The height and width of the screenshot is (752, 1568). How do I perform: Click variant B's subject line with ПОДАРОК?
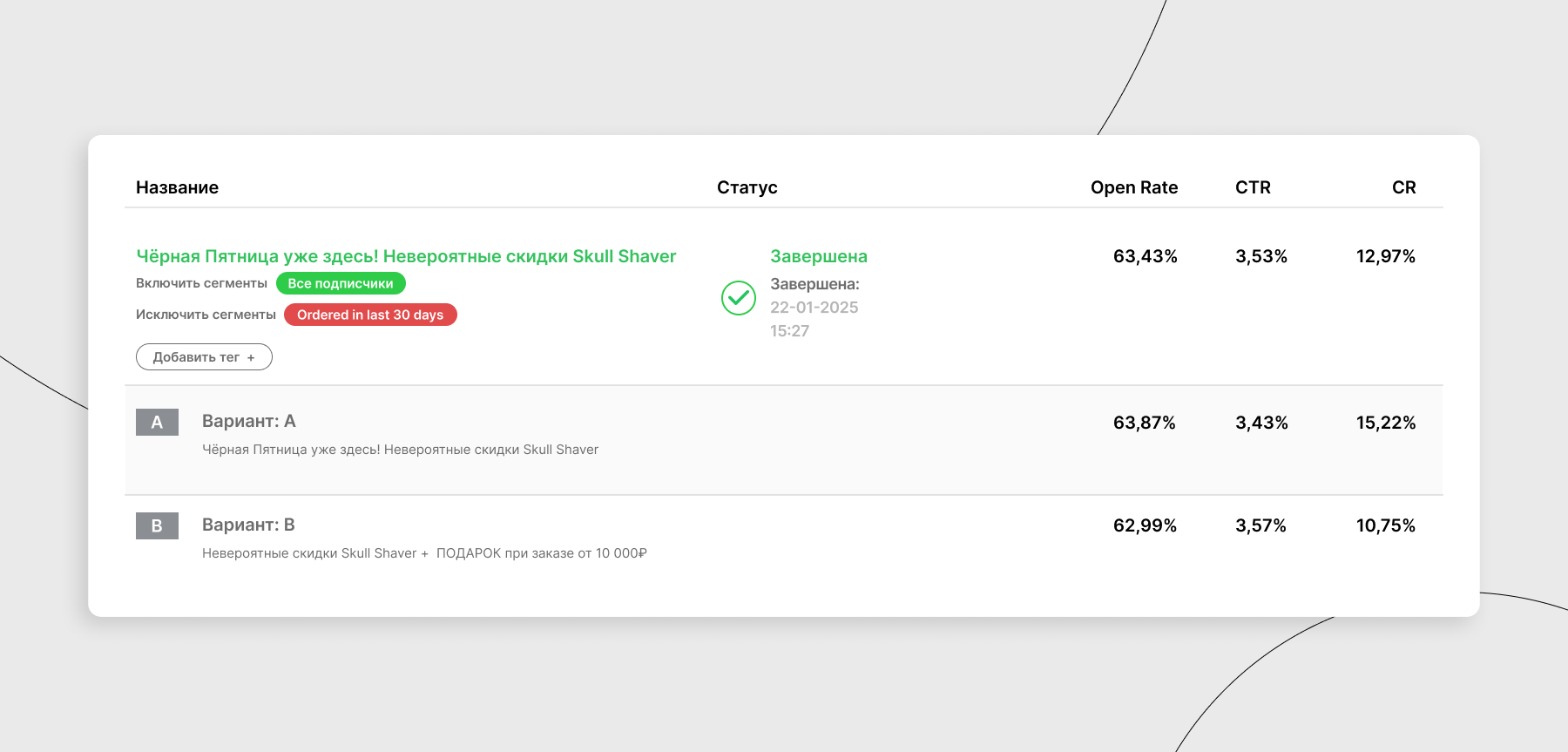click(424, 553)
